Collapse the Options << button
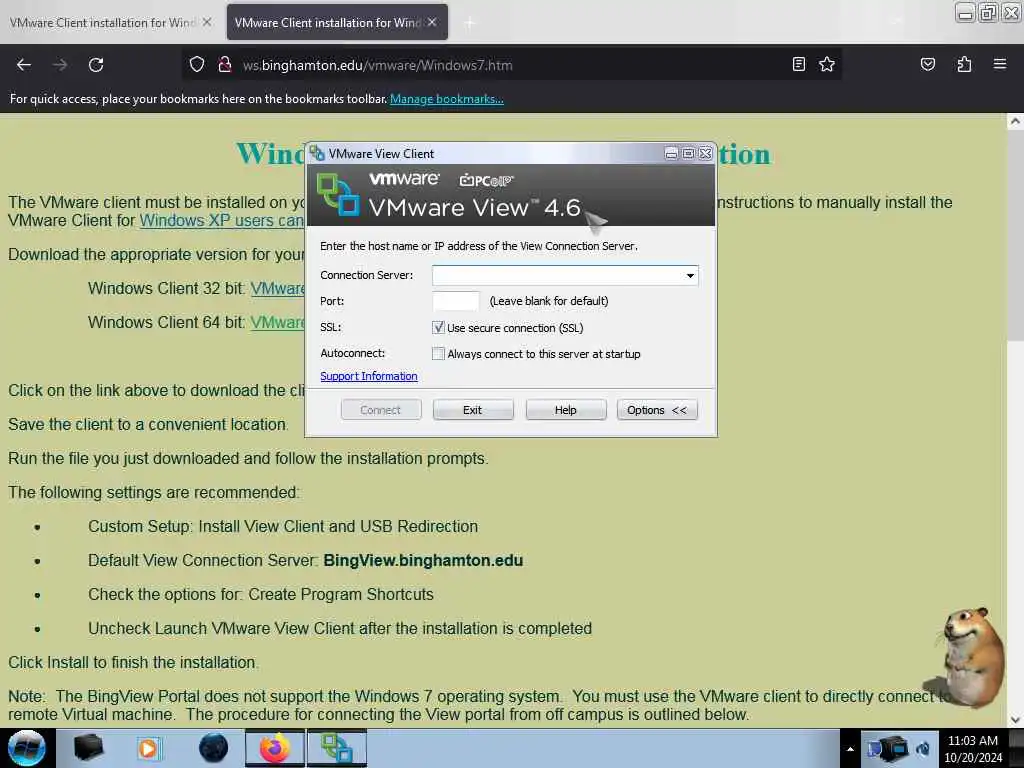The height and width of the screenshot is (768, 1024). coord(657,410)
